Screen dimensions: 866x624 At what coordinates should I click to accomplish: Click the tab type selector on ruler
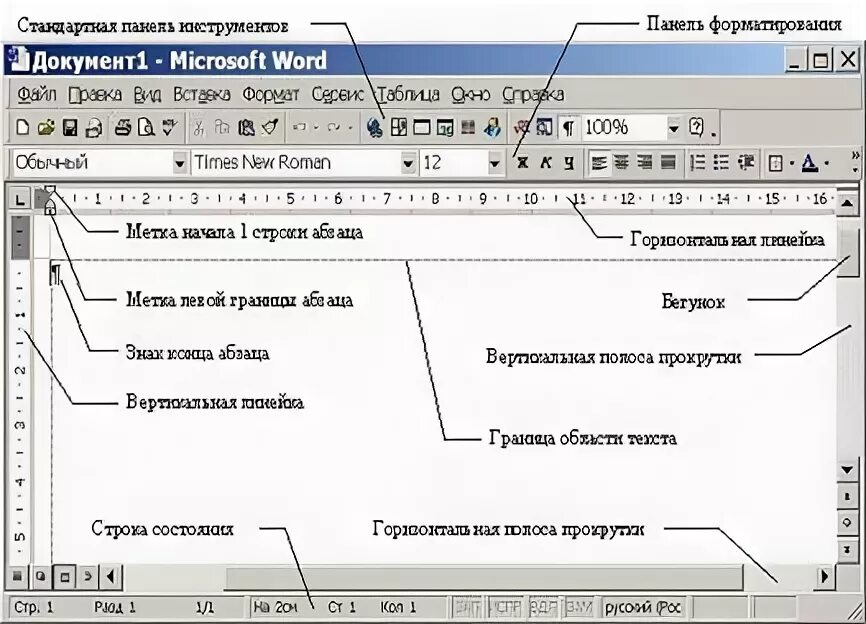(20, 199)
